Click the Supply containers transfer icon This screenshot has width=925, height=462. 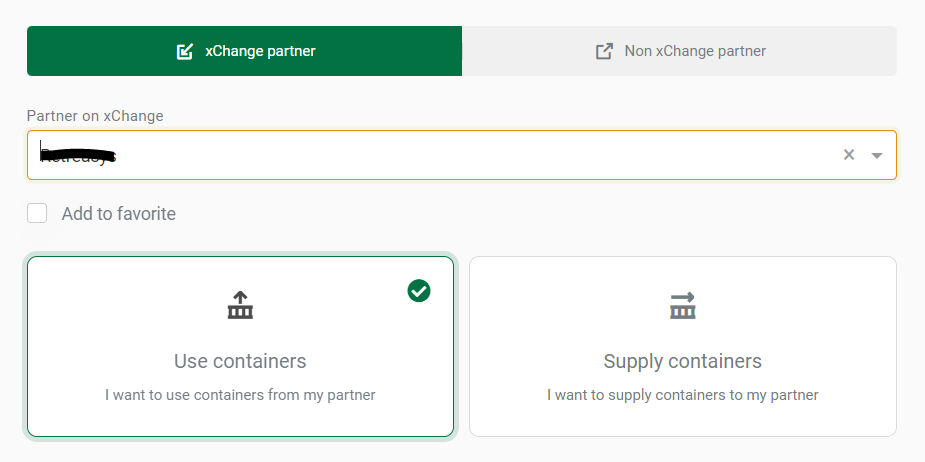[x=683, y=306]
